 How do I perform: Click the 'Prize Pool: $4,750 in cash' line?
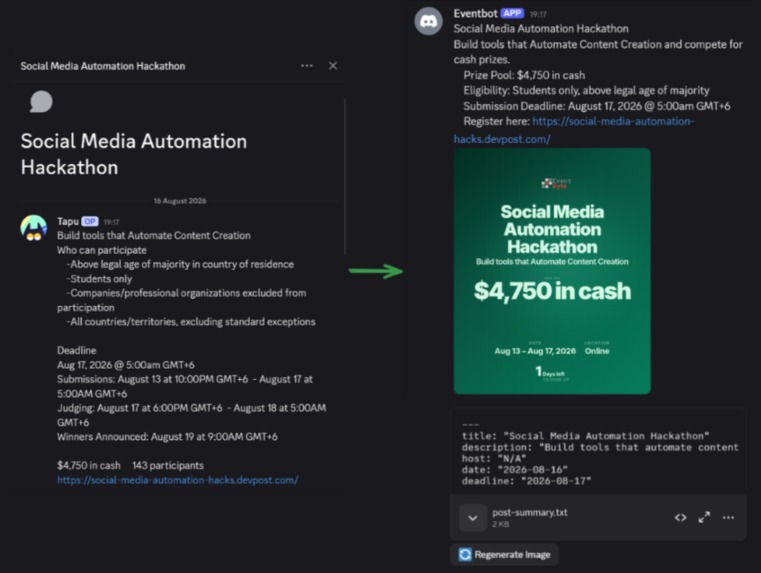[524, 75]
